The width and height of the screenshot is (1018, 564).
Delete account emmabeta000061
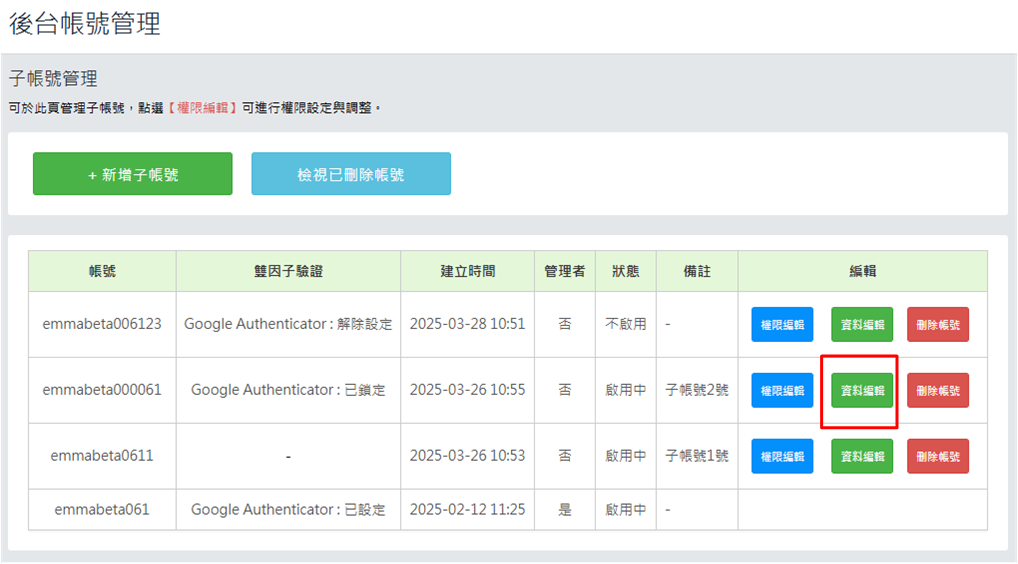(938, 391)
